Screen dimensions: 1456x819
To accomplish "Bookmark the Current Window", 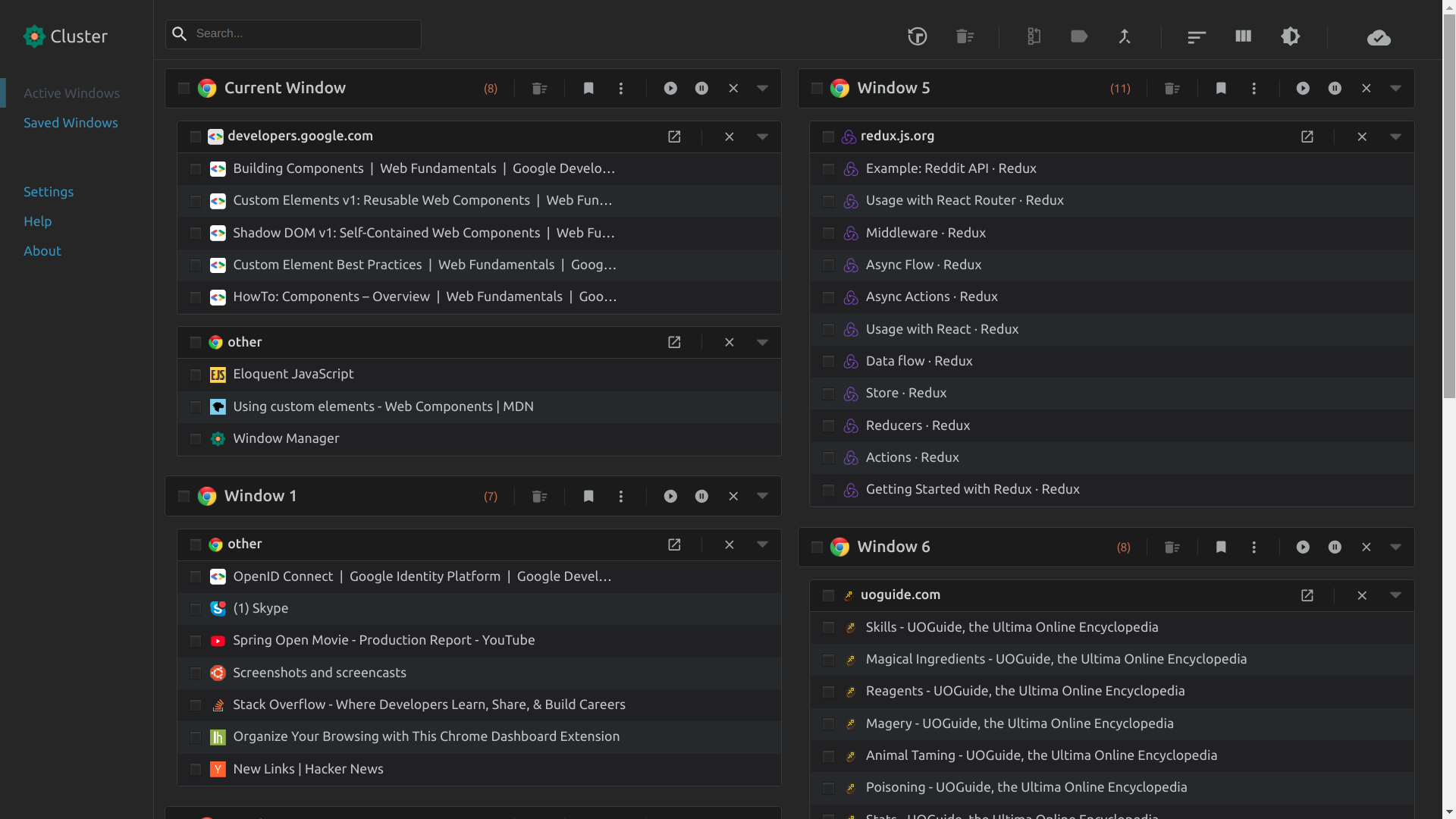I will coord(588,89).
